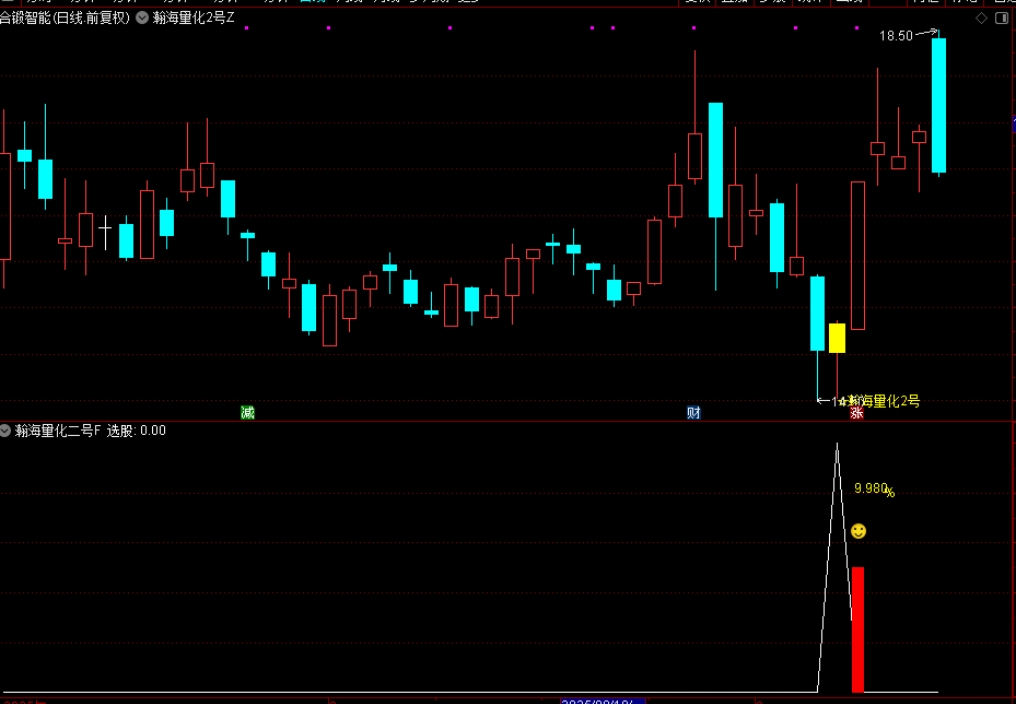The height and width of the screenshot is (704, 1016).
Task: Click the white spike peak in indicator panel
Action: (837, 445)
